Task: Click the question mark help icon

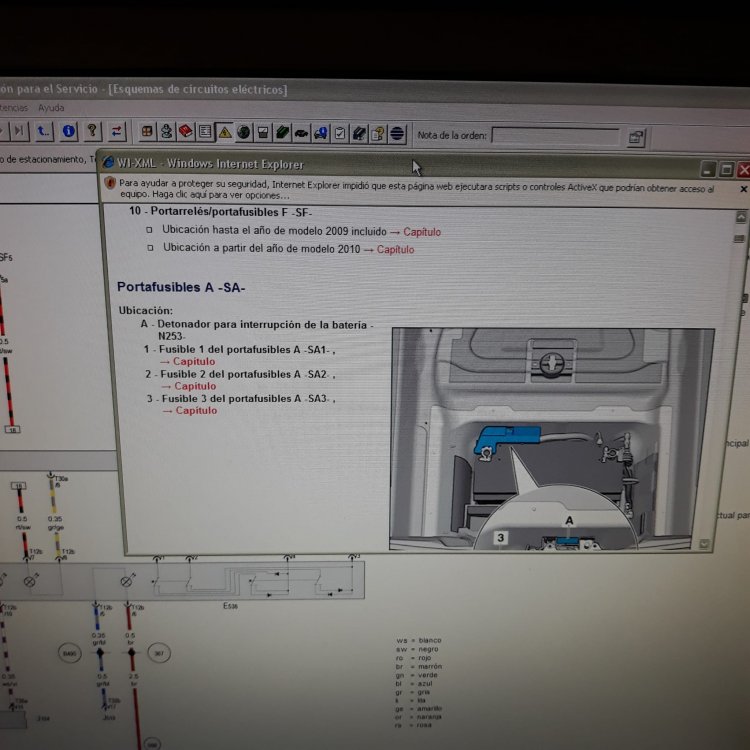Action: point(92,131)
